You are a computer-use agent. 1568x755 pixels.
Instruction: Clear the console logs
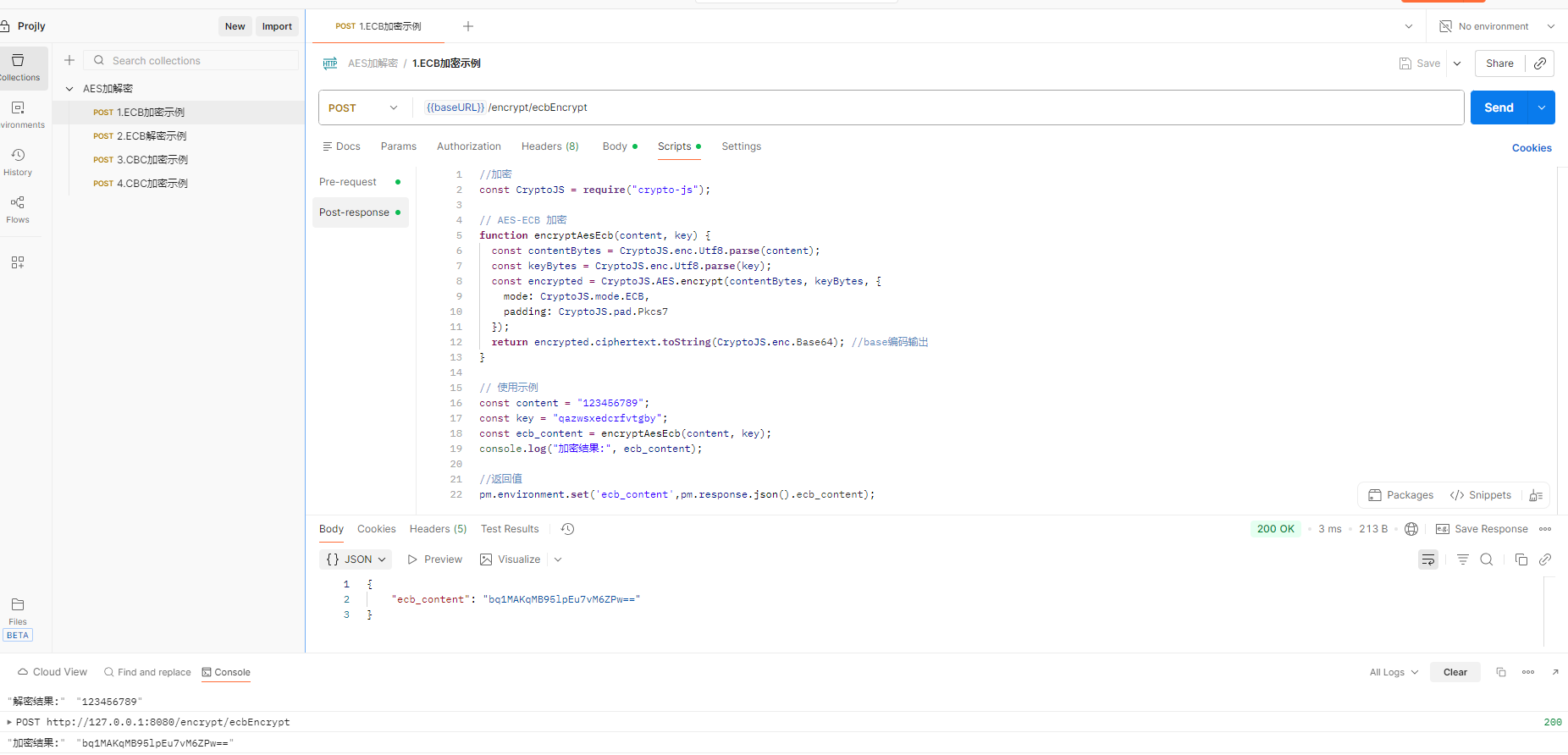pyautogui.click(x=1455, y=672)
